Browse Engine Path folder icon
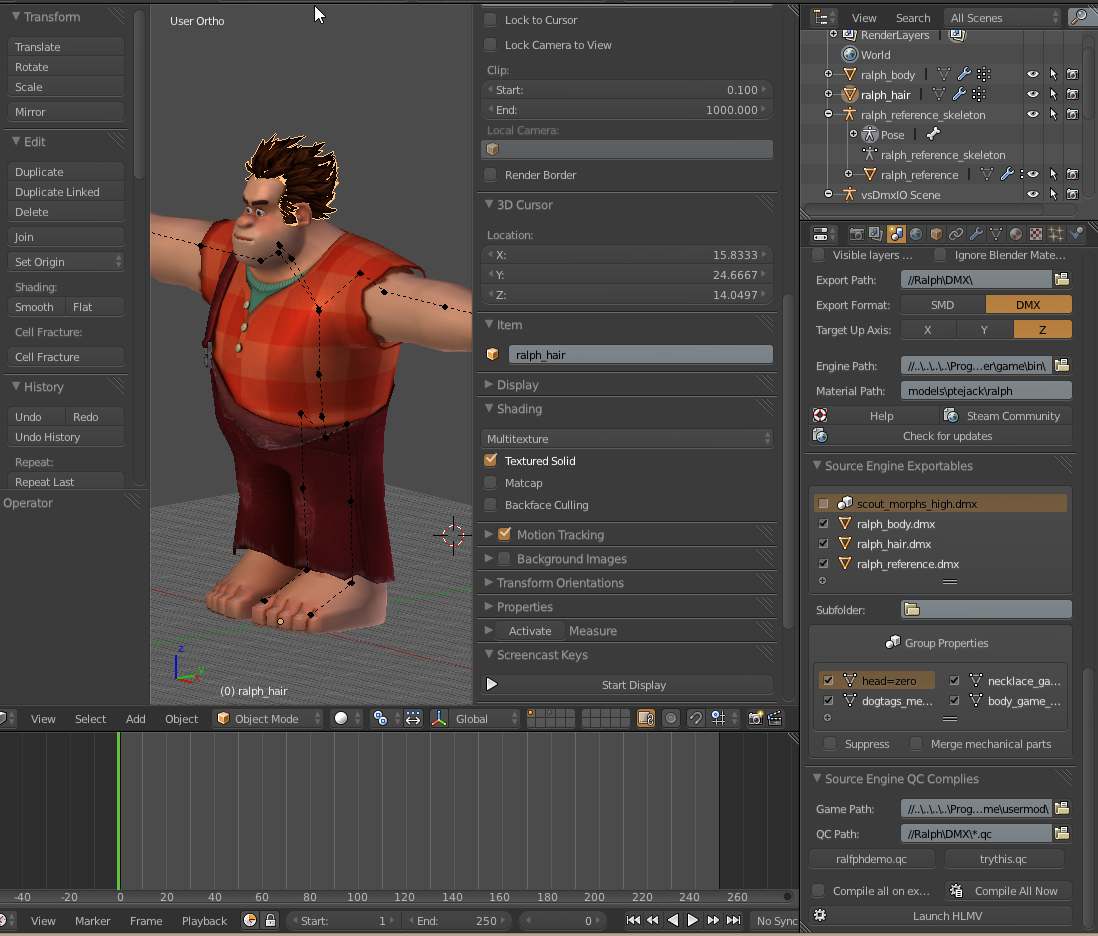This screenshot has width=1098, height=936. coord(1062,365)
